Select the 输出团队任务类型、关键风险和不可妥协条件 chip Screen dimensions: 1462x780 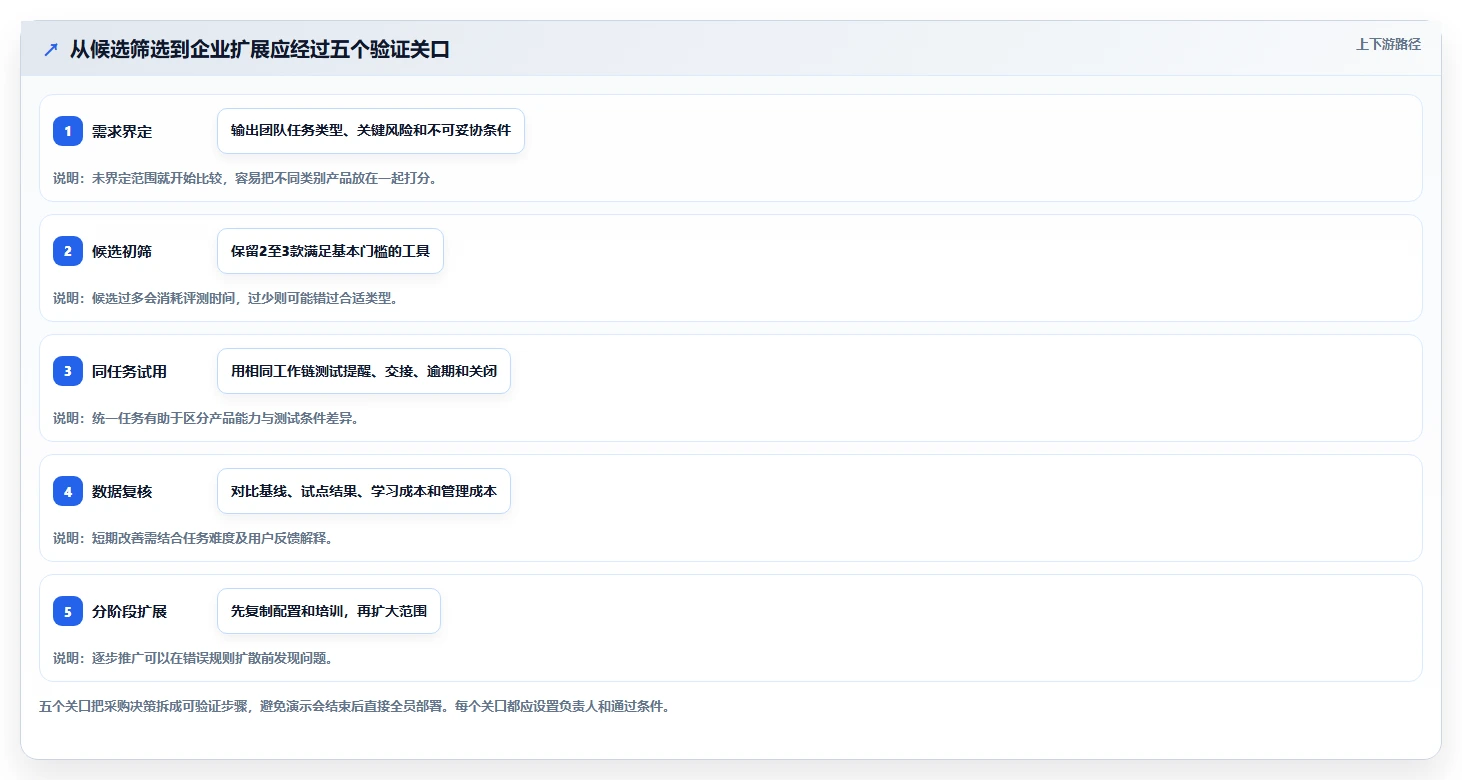click(x=371, y=131)
